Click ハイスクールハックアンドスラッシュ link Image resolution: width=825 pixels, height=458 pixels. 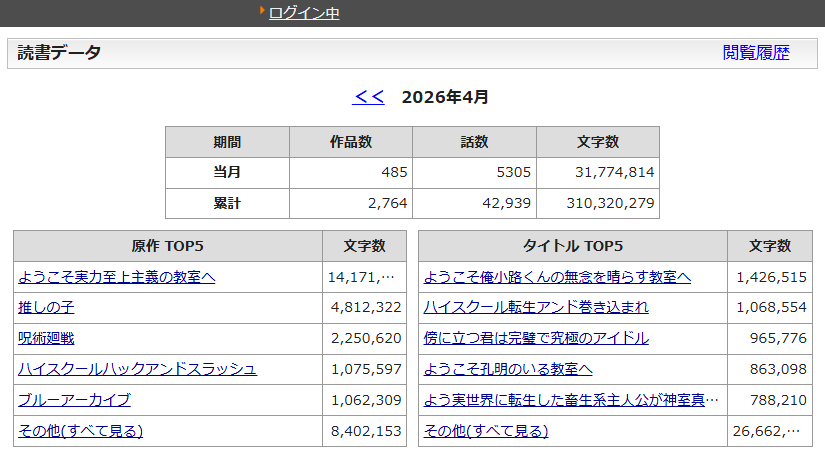(137, 369)
